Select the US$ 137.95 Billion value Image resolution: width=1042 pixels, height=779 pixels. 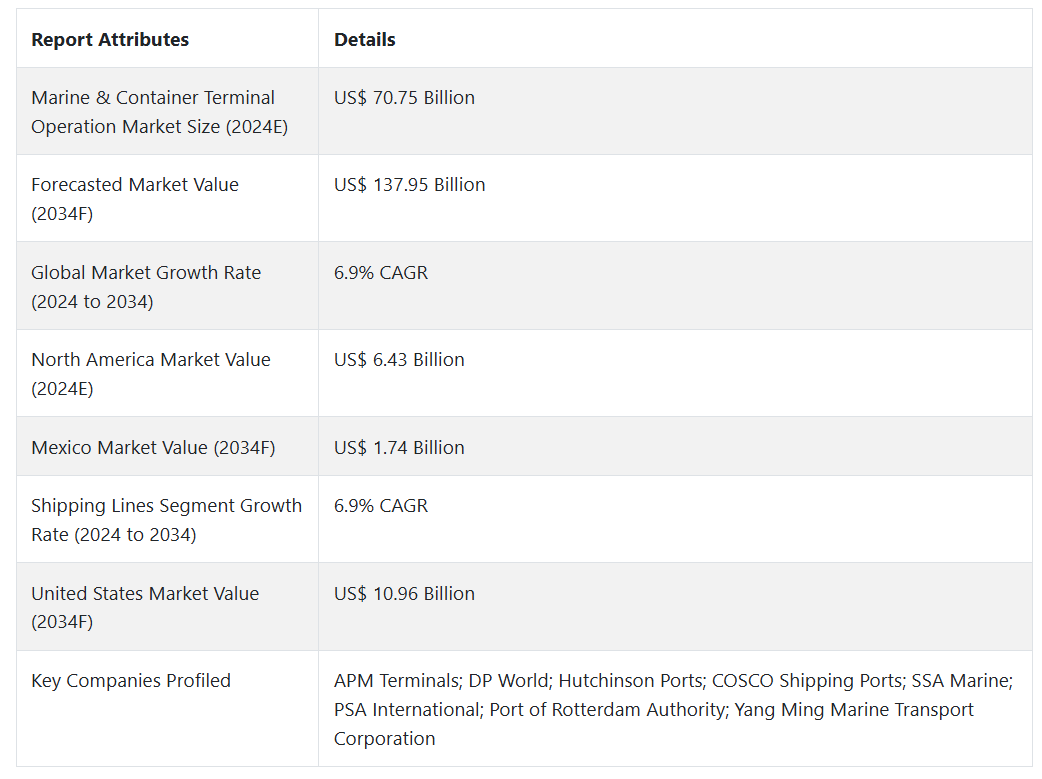pos(409,185)
